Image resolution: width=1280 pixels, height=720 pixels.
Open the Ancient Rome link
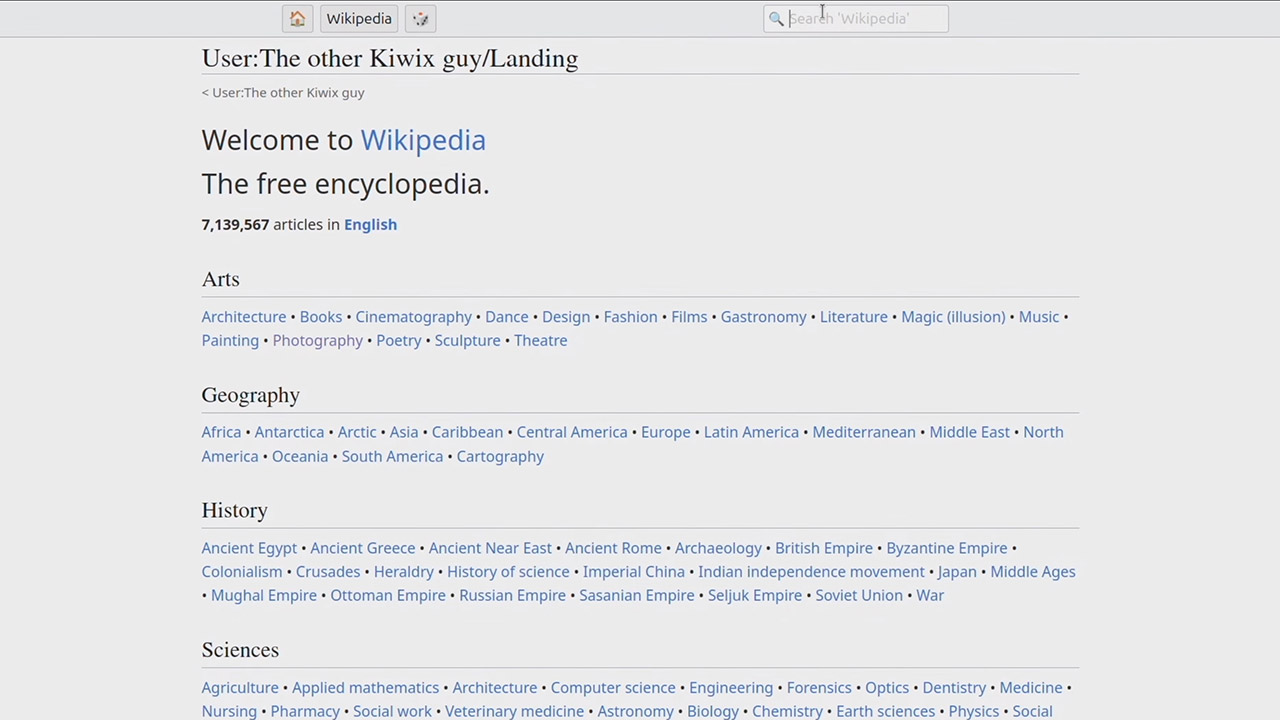[x=613, y=548]
